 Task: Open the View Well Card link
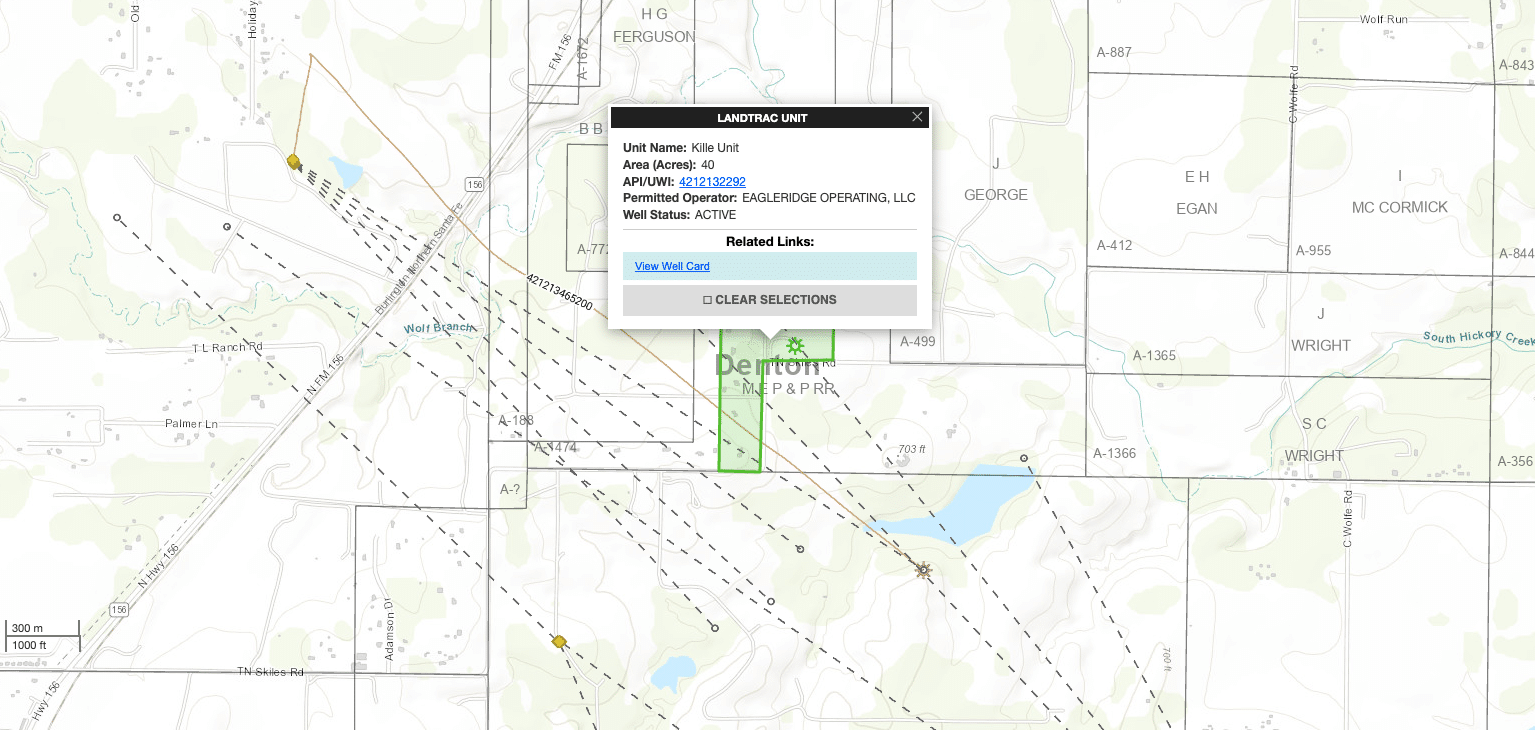coord(672,266)
